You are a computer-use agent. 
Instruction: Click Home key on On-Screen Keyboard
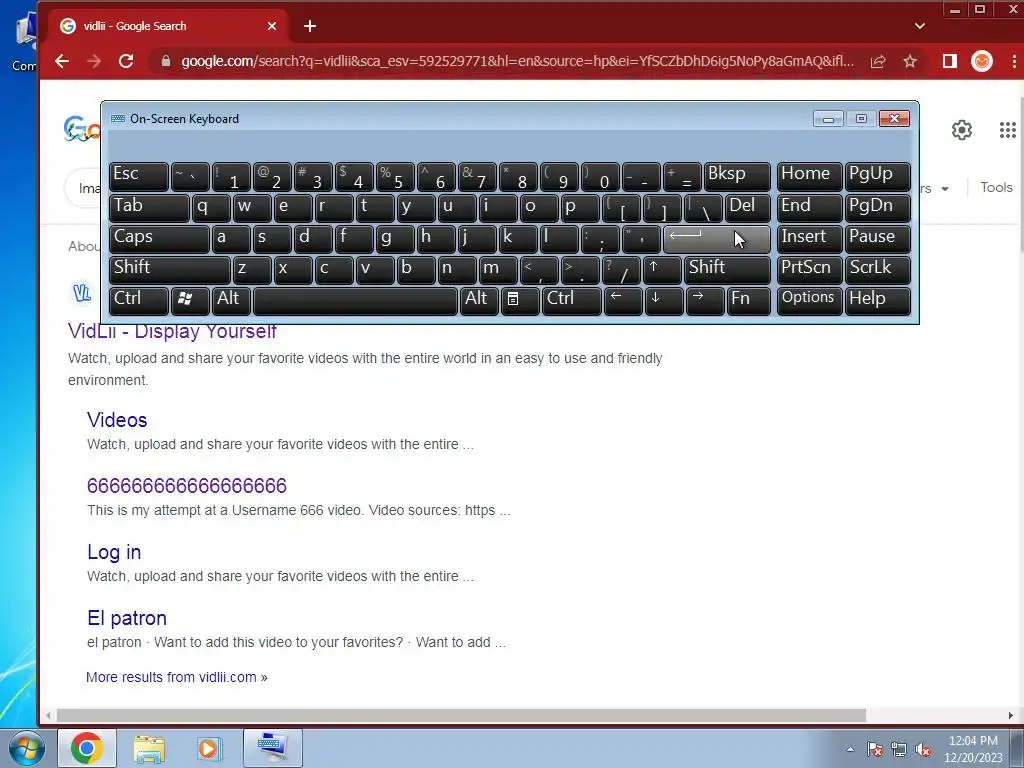[x=809, y=176]
